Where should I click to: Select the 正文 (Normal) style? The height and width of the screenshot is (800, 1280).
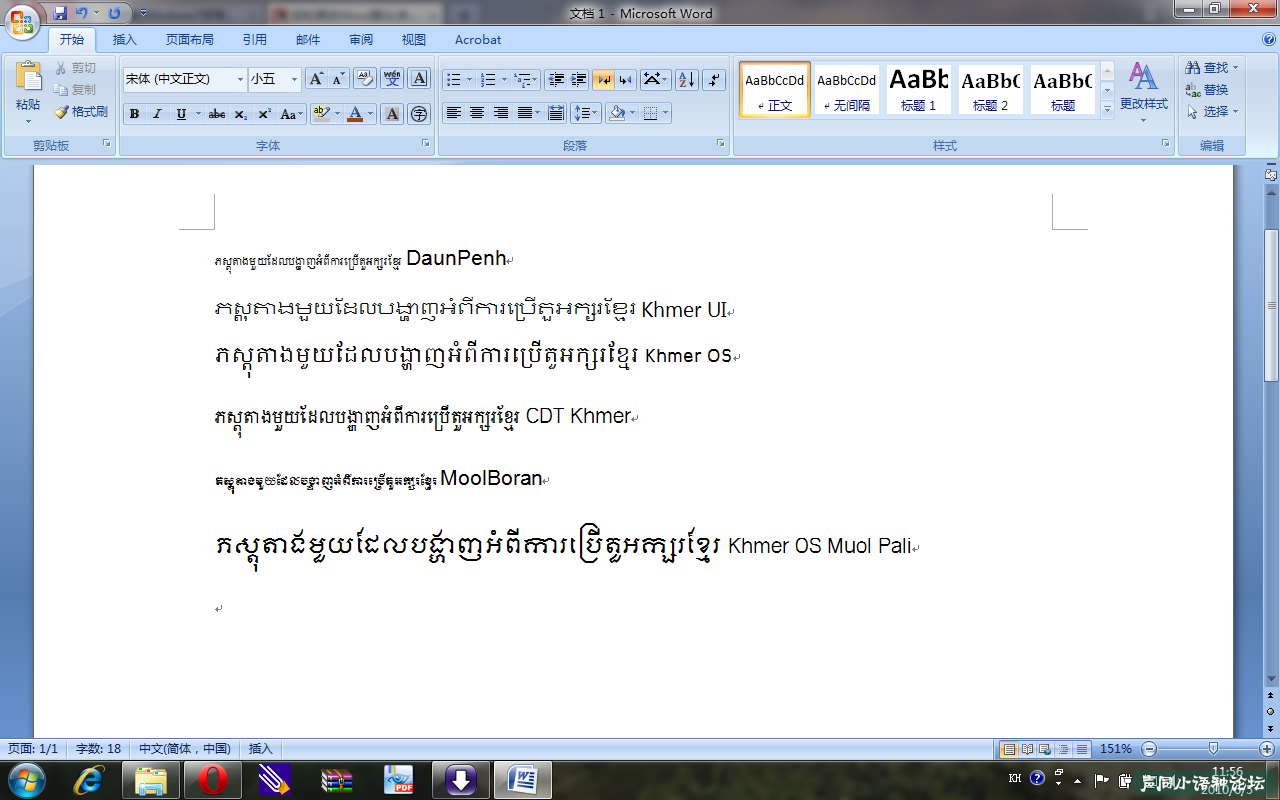click(775, 89)
